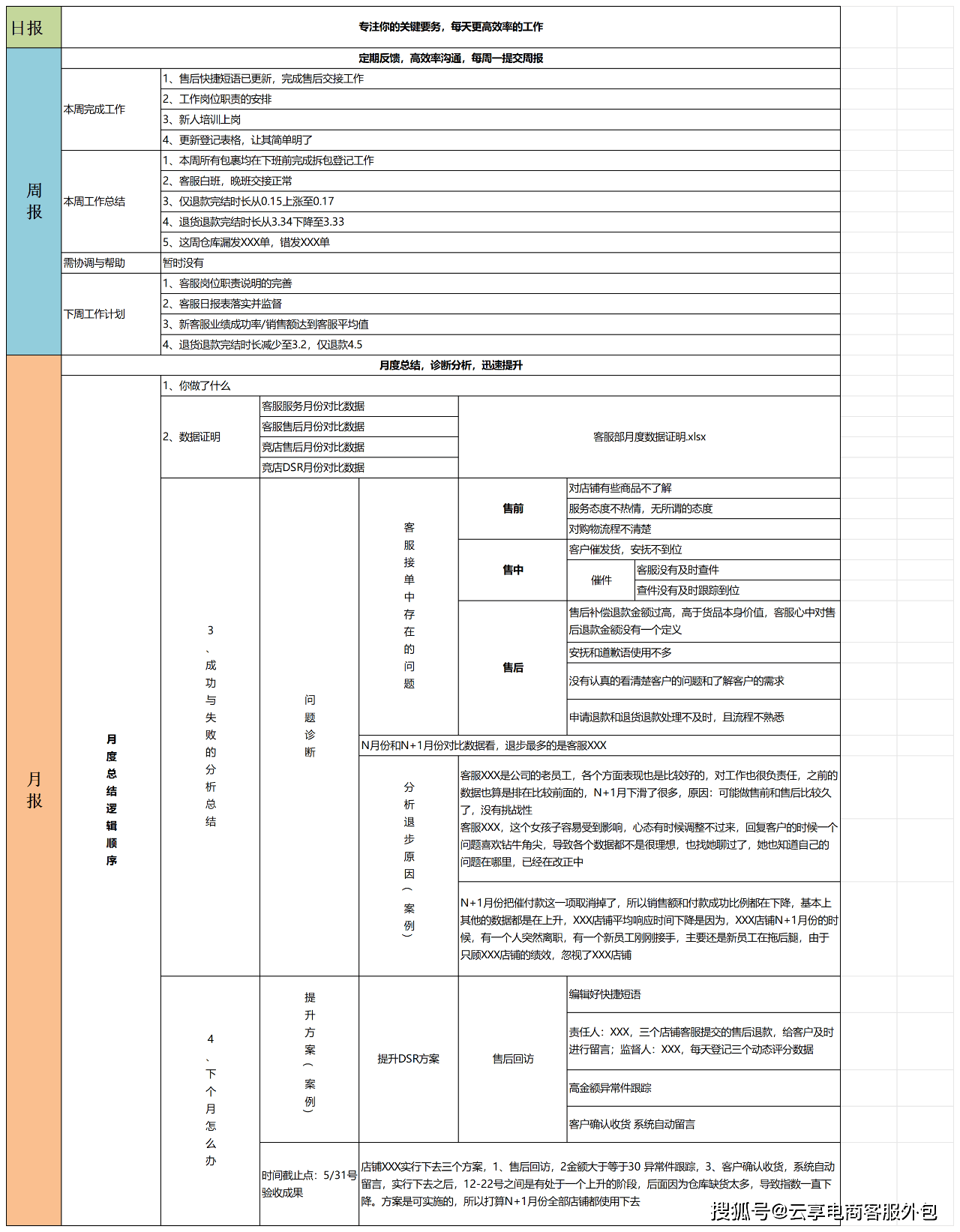The image size is (960, 1232).
Task: Select paragraph N+1月份把催付款这一项取消掉了
Action: click(649, 928)
